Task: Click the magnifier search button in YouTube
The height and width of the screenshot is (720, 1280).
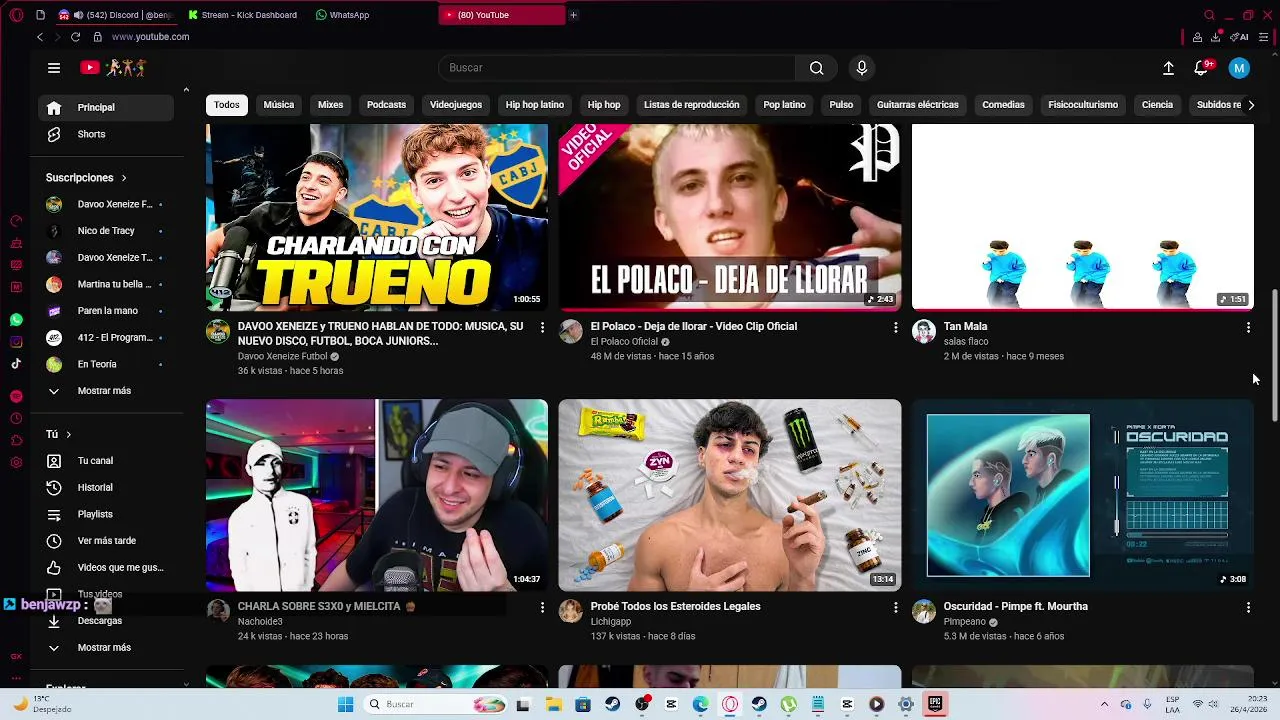Action: click(x=817, y=68)
